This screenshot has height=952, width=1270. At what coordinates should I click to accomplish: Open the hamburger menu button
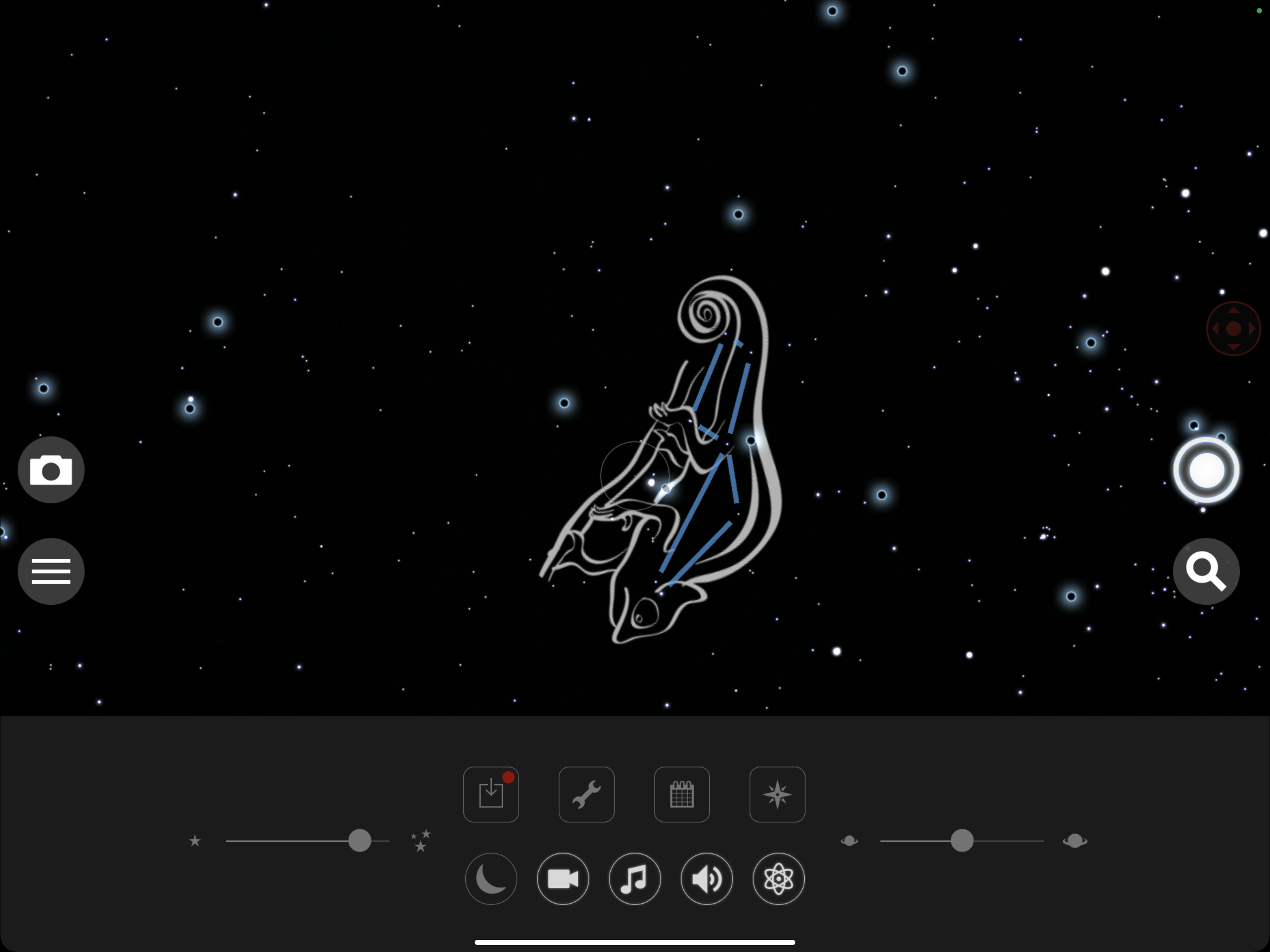[51, 571]
